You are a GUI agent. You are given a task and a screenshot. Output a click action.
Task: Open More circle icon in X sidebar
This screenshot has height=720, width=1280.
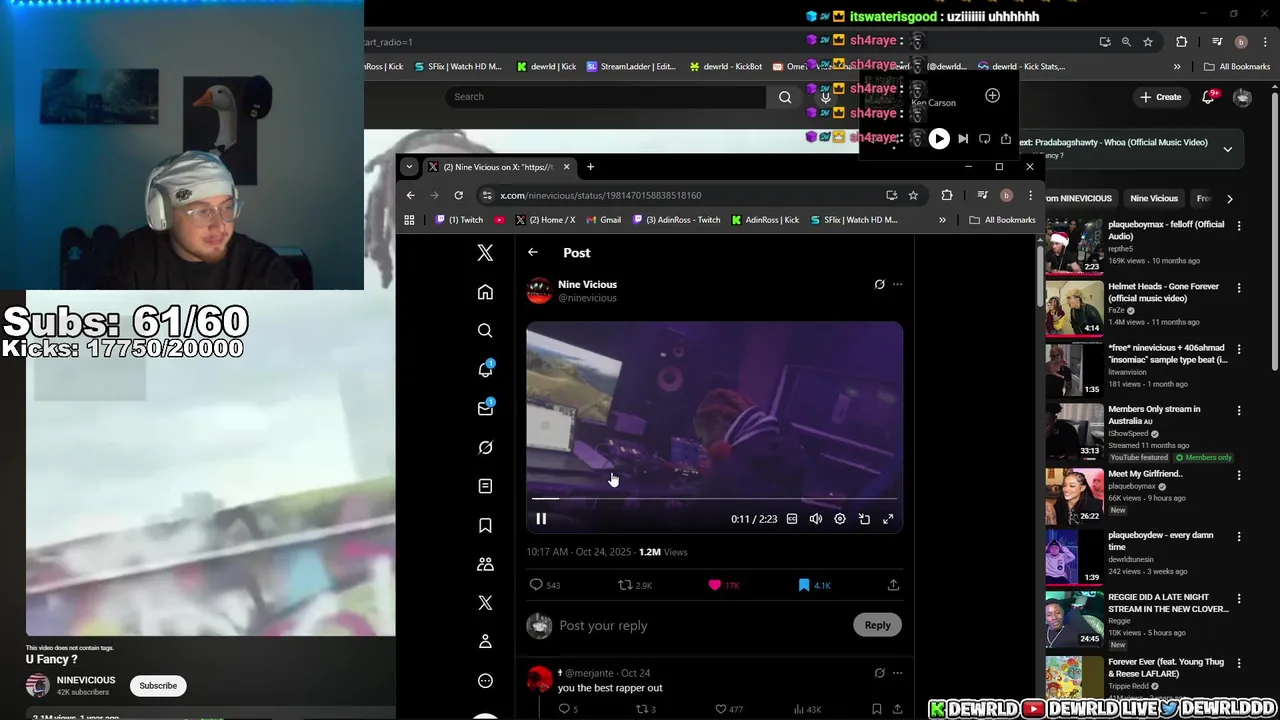[485, 680]
